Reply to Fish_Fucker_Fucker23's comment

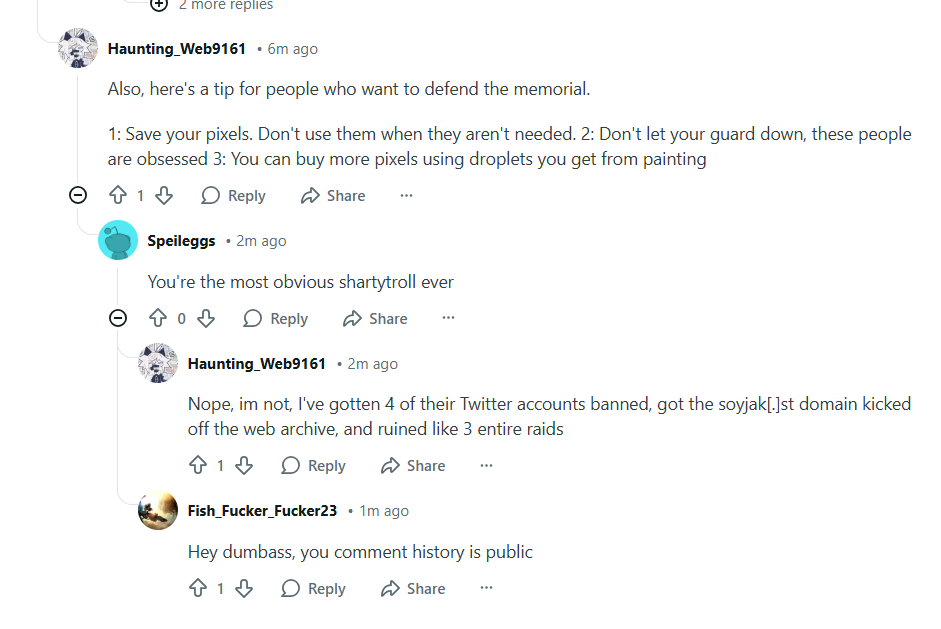pyautogui.click(x=314, y=589)
